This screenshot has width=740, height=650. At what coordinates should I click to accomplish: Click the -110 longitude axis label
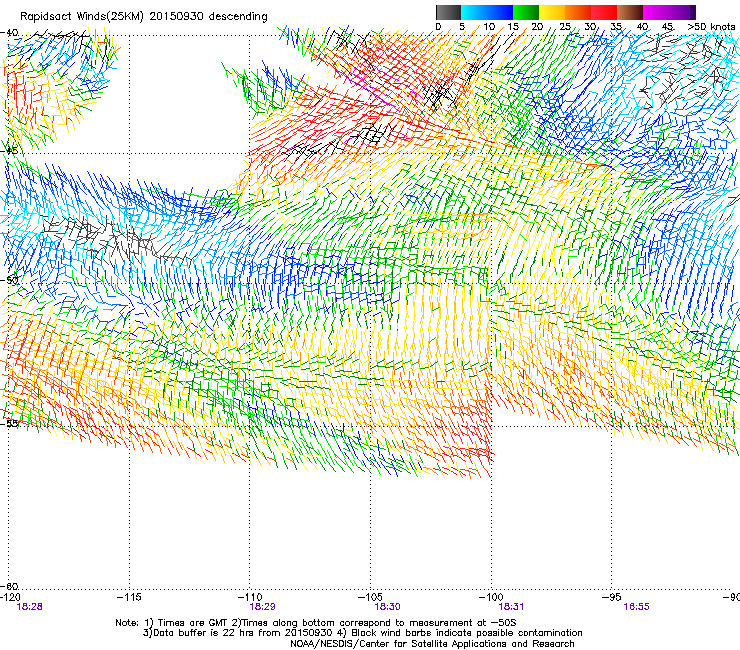250,597
